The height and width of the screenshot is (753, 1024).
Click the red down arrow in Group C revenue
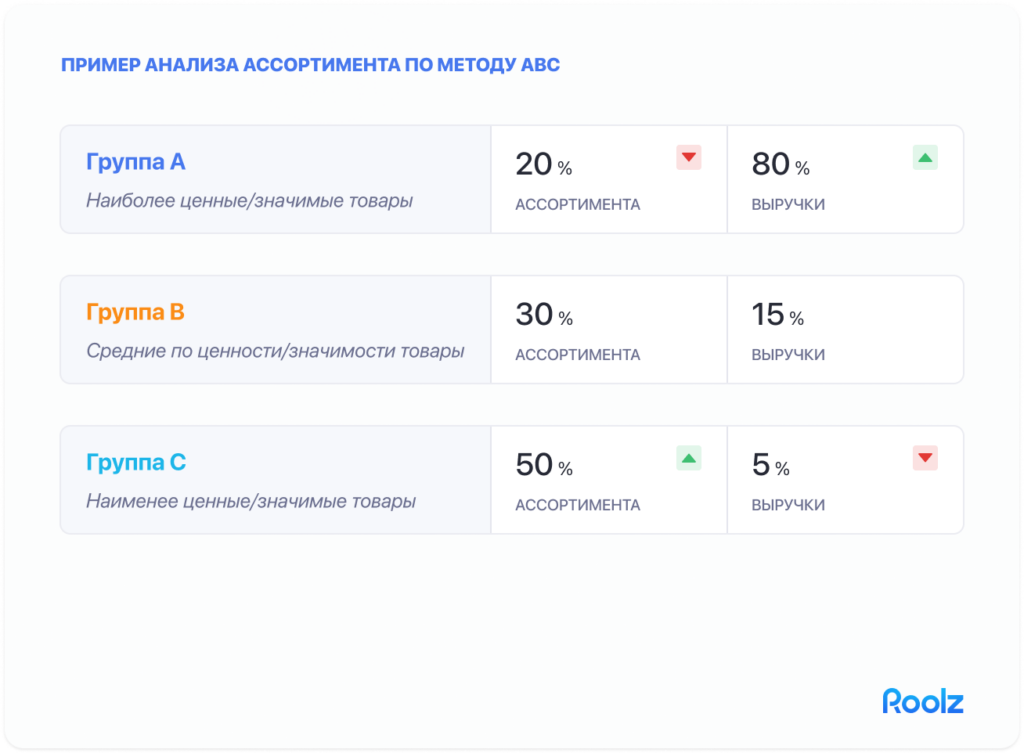(925, 459)
